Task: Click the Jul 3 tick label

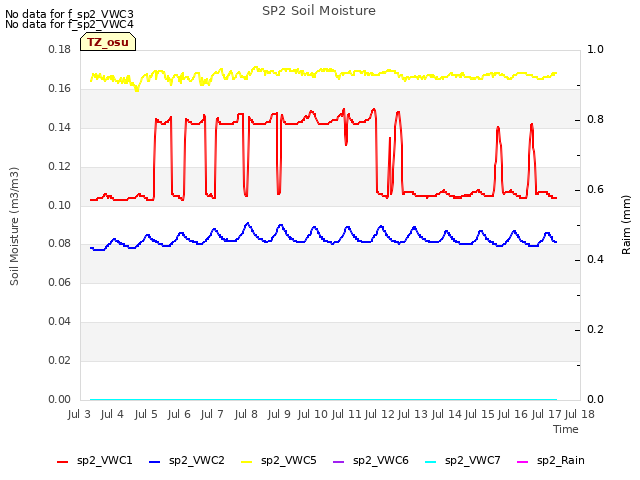Action: click(79, 414)
